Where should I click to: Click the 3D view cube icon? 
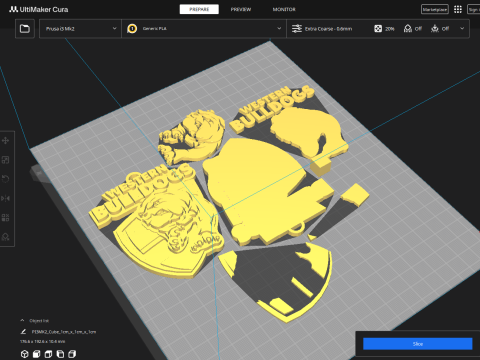coord(25,354)
